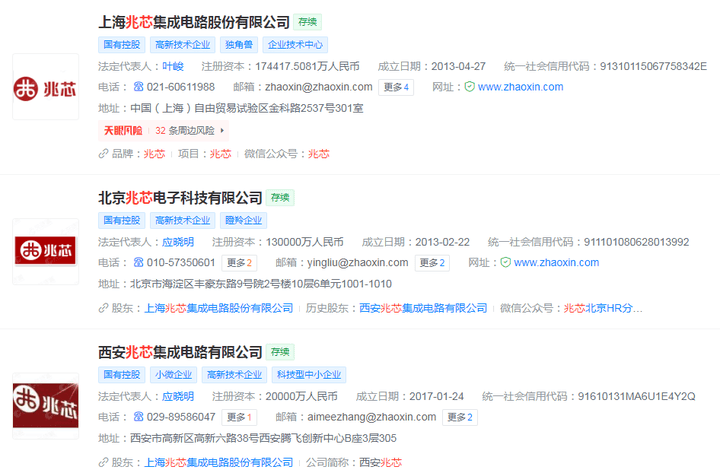Screen dimensions: 720x473
Task: Open the 上海兆芯集成电路股份有限公司 company title
Action: tap(194, 22)
